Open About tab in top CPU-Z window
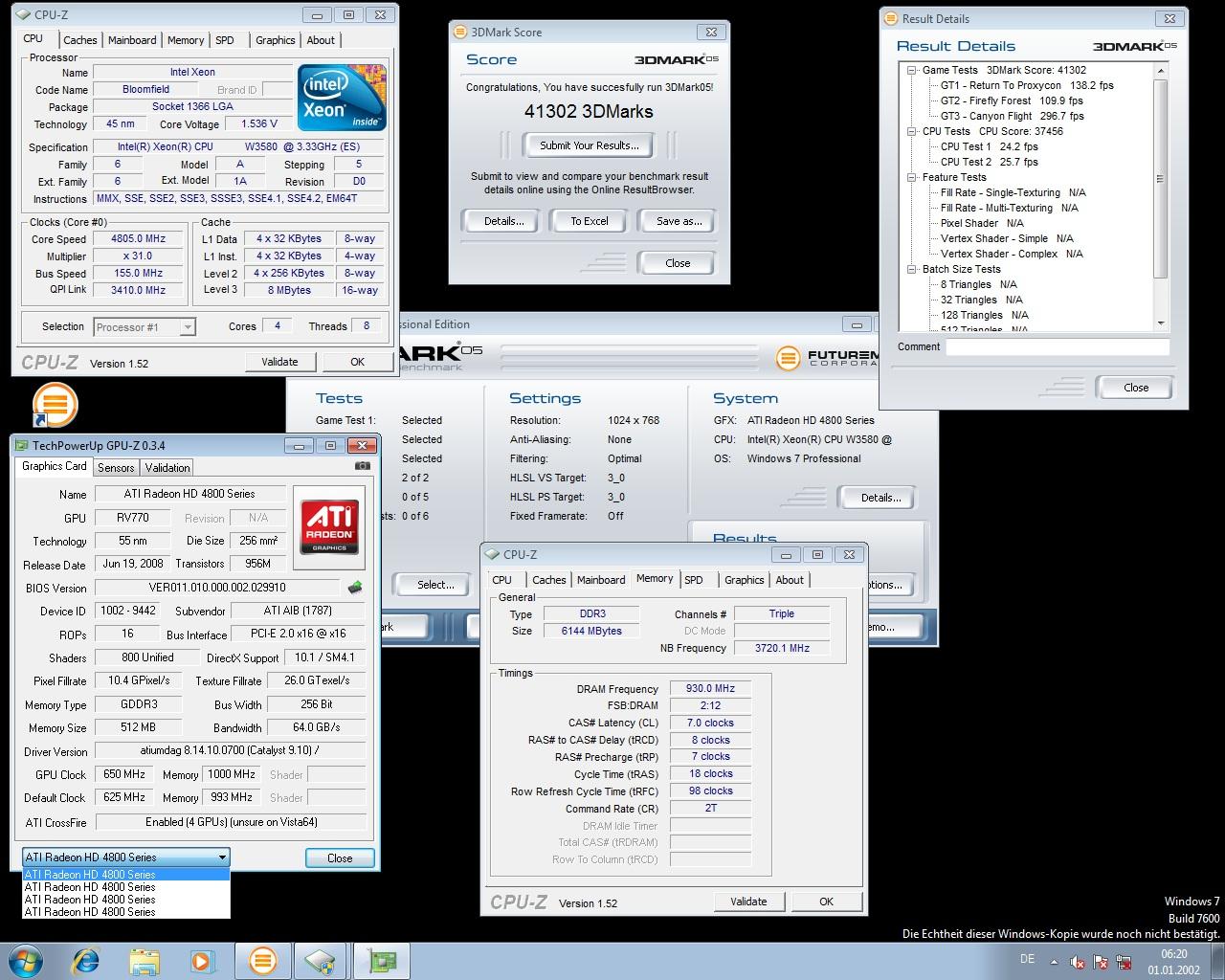Image resolution: width=1225 pixels, height=980 pixels. [321, 40]
